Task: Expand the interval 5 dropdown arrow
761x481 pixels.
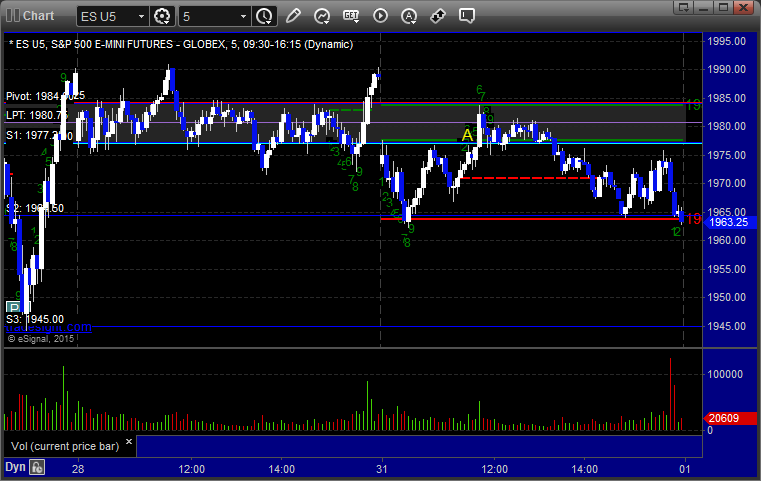Action: 244,17
